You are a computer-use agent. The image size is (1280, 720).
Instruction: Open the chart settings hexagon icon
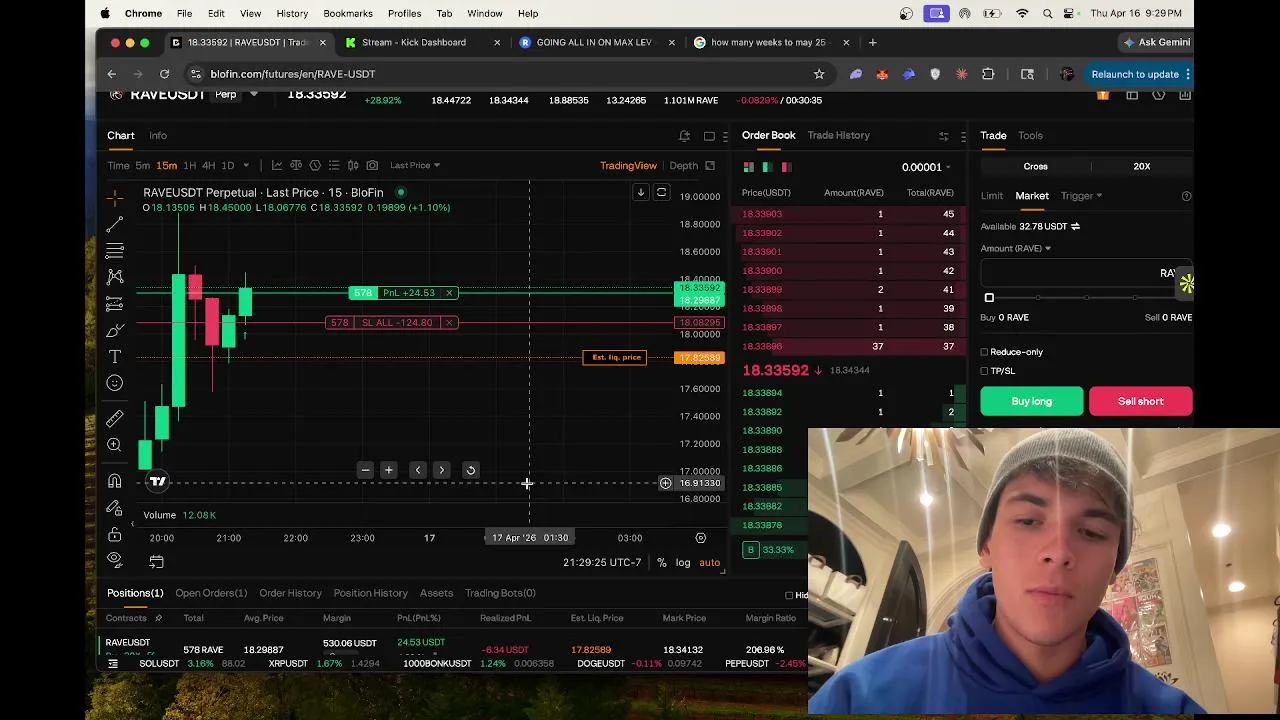(x=315, y=165)
